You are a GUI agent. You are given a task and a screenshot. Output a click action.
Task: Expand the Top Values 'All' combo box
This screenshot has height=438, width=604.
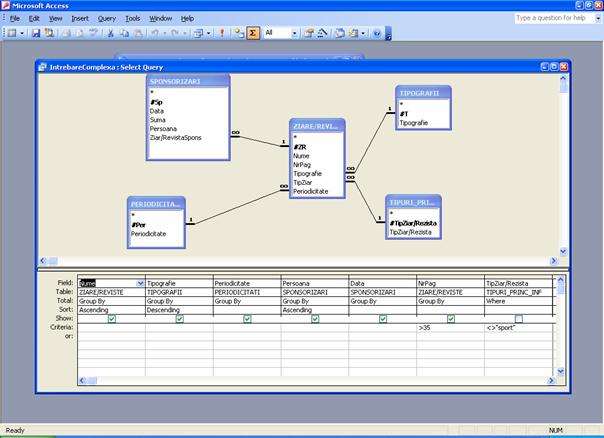coord(295,33)
